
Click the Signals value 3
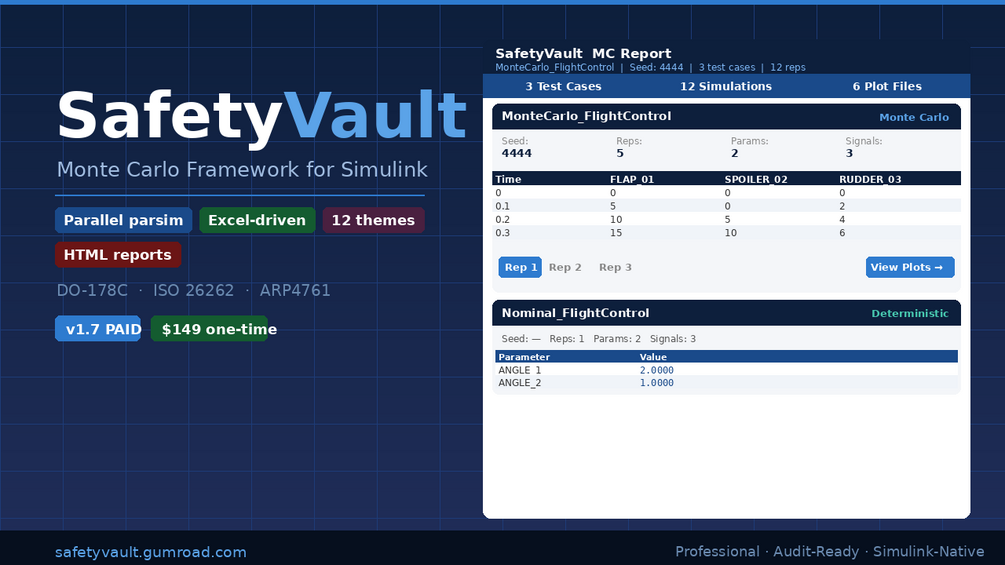[849, 153]
